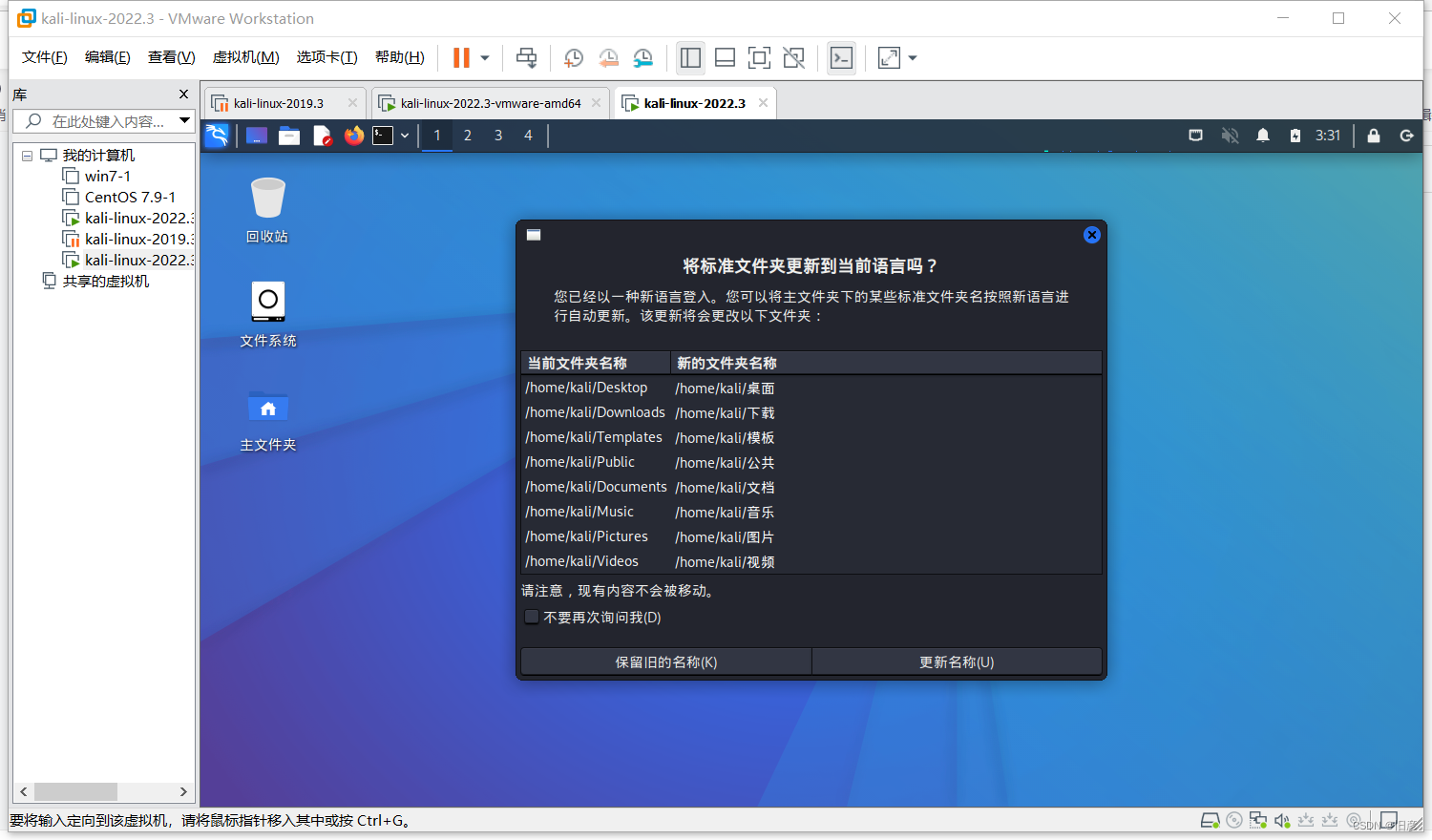
Task: Open the stretch display dropdown arrow
Action: coord(913,58)
